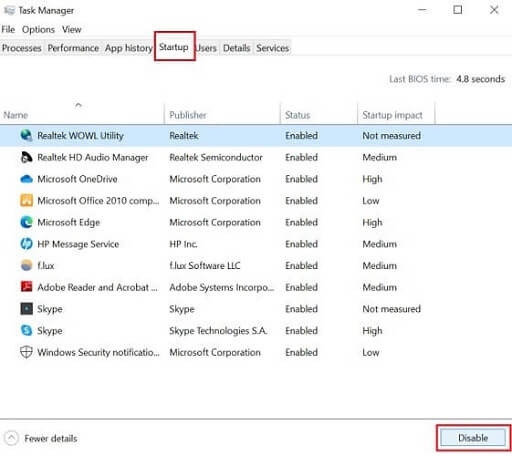Switch to the Services tab
512x456 pixels.
coord(272,48)
